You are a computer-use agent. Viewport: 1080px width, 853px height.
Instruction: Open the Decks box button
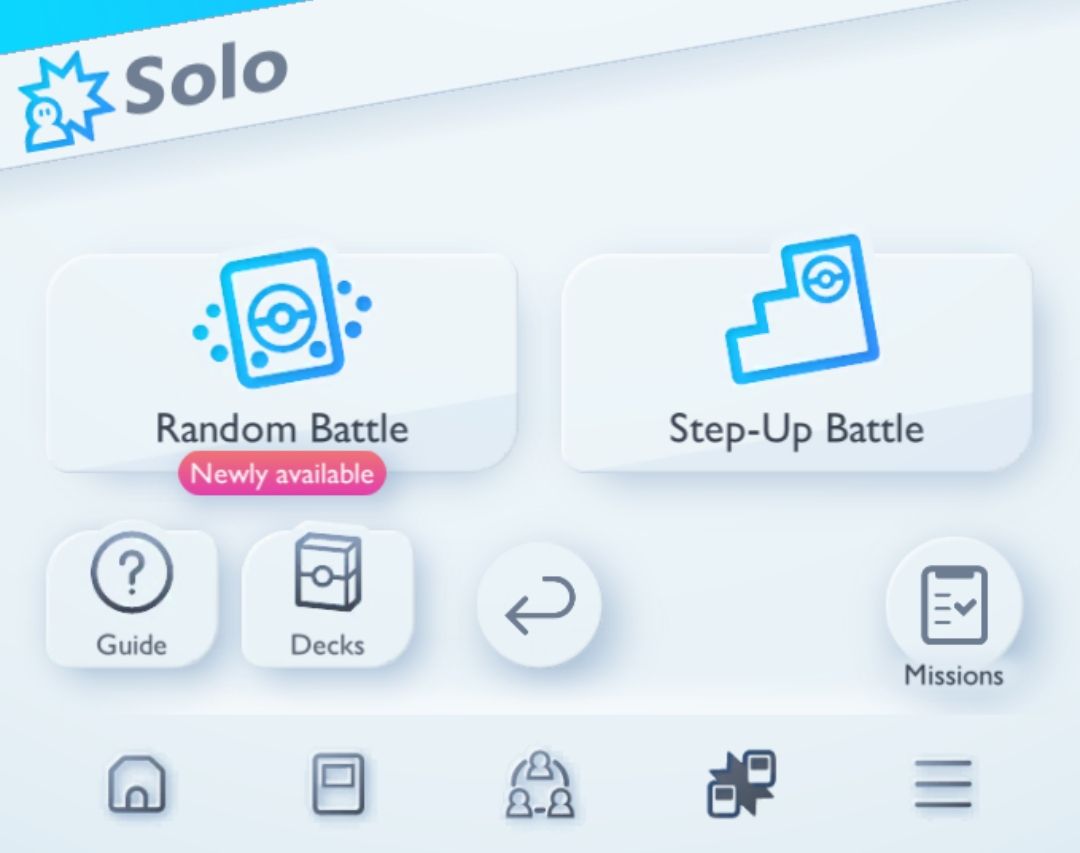point(327,597)
